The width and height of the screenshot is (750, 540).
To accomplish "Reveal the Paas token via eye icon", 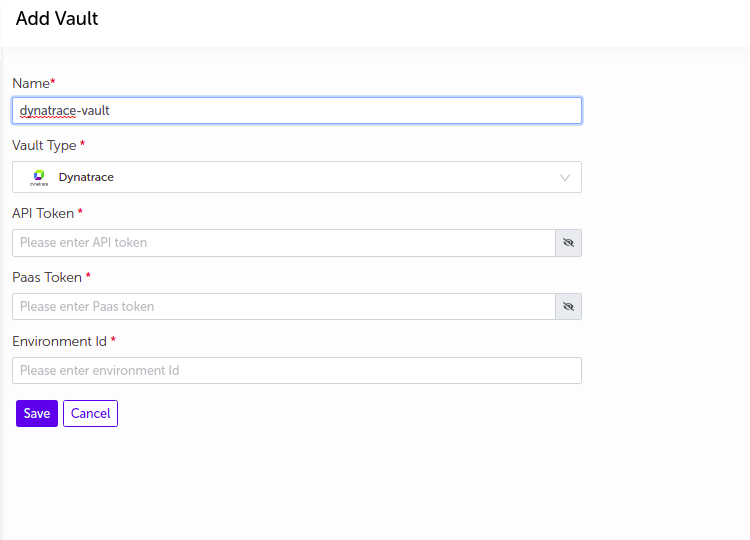I will point(568,307).
